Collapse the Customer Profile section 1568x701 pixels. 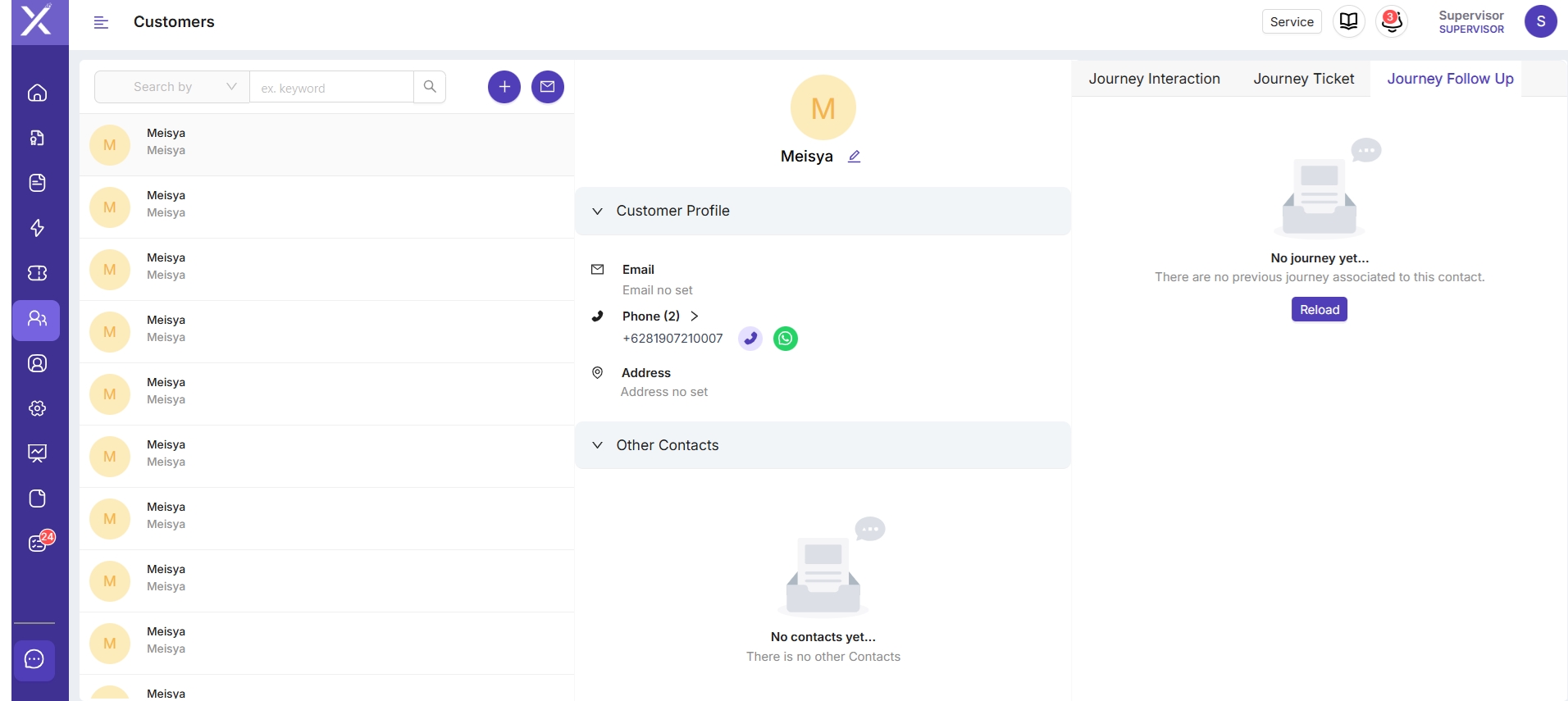click(x=598, y=212)
